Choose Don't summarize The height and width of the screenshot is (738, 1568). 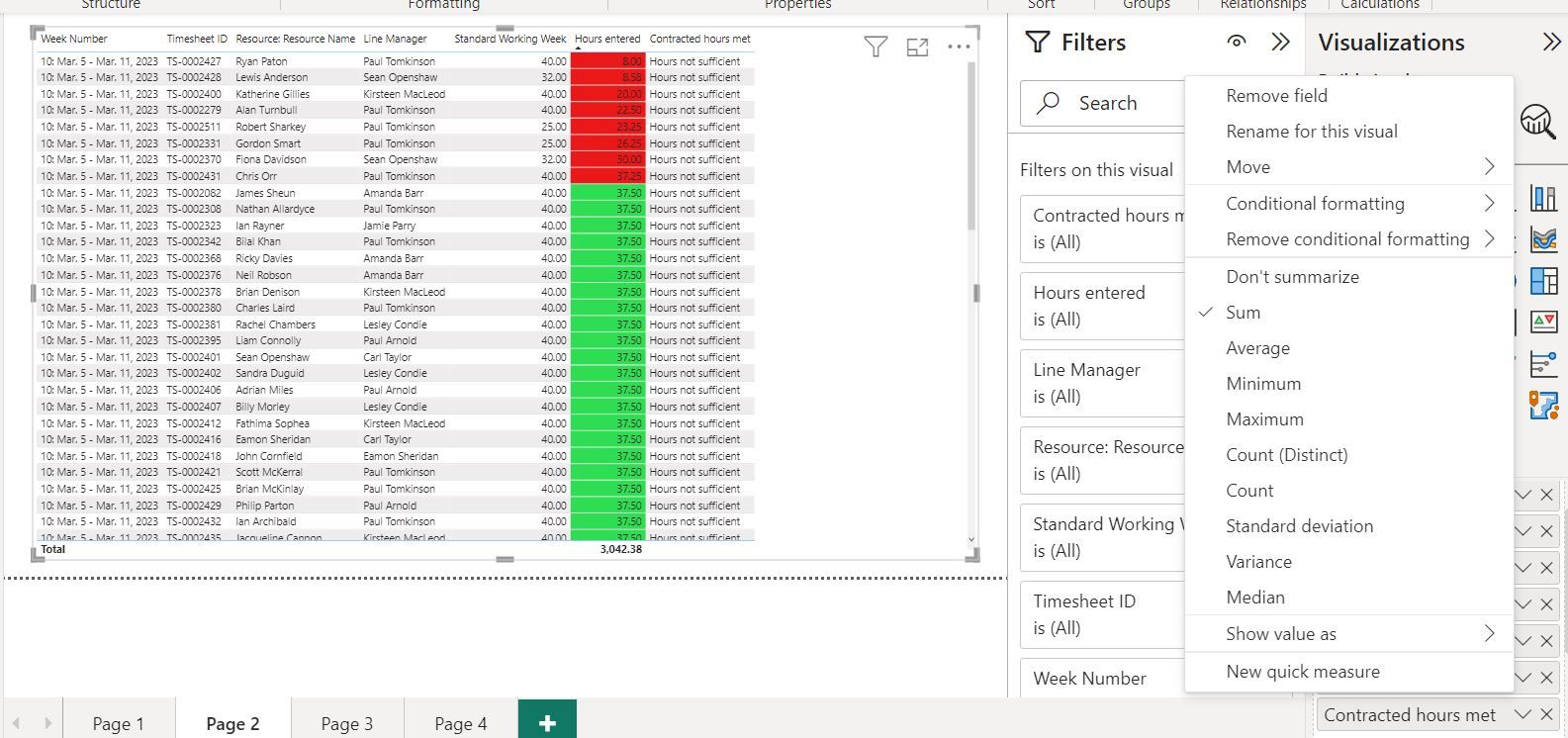1348,277
